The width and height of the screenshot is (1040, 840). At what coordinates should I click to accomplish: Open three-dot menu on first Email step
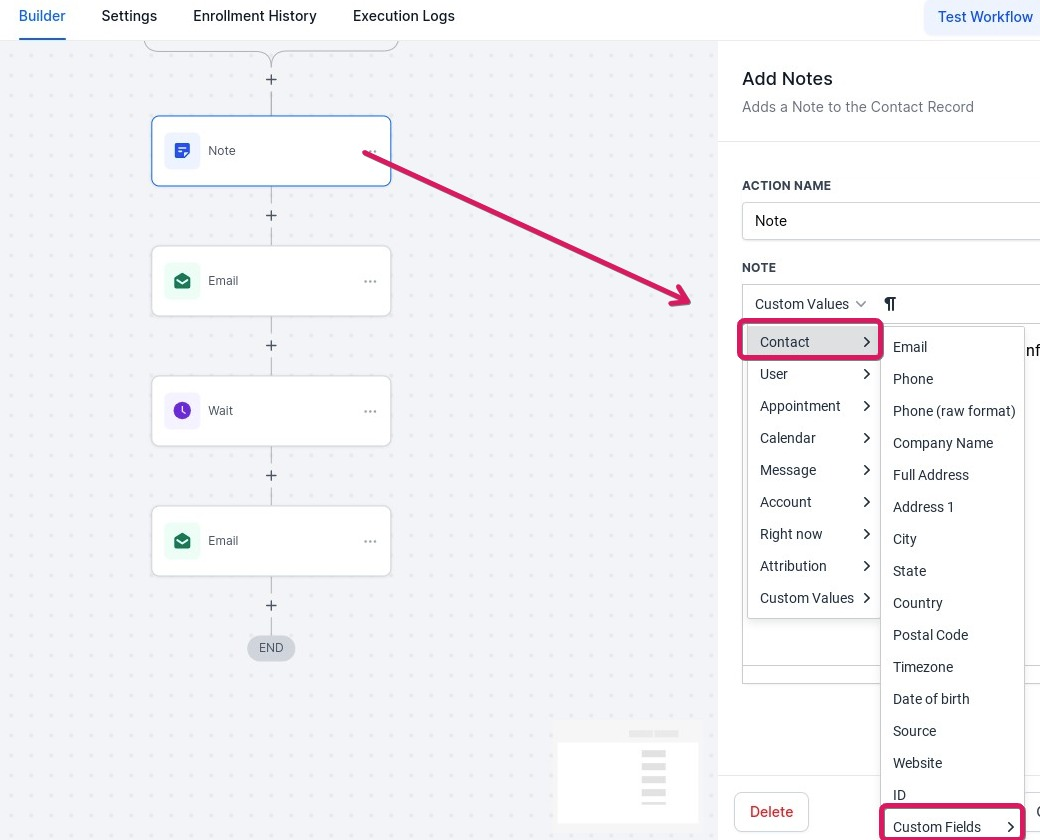click(x=370, y=281)
